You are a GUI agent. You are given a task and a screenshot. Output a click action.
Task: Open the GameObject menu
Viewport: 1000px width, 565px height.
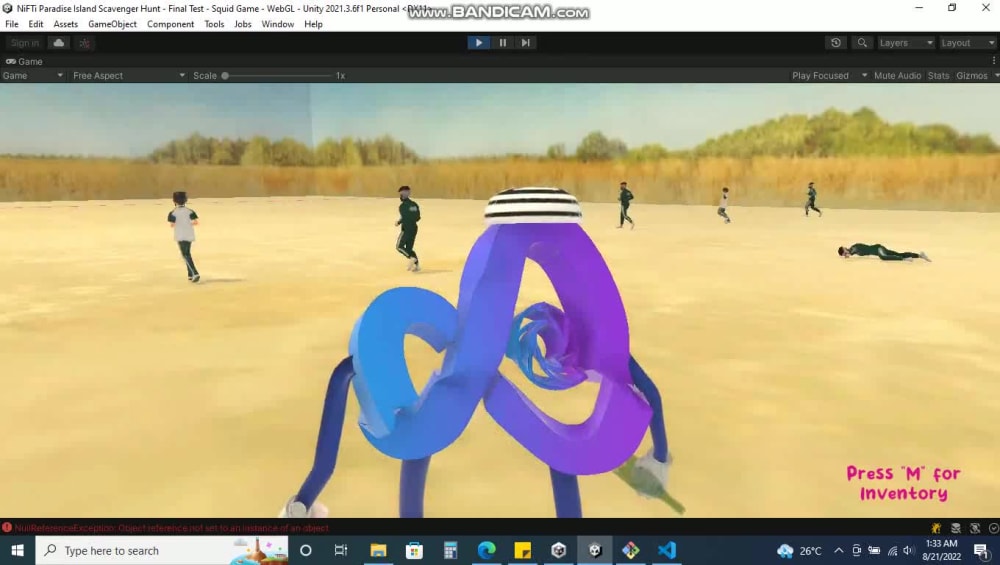112,24
